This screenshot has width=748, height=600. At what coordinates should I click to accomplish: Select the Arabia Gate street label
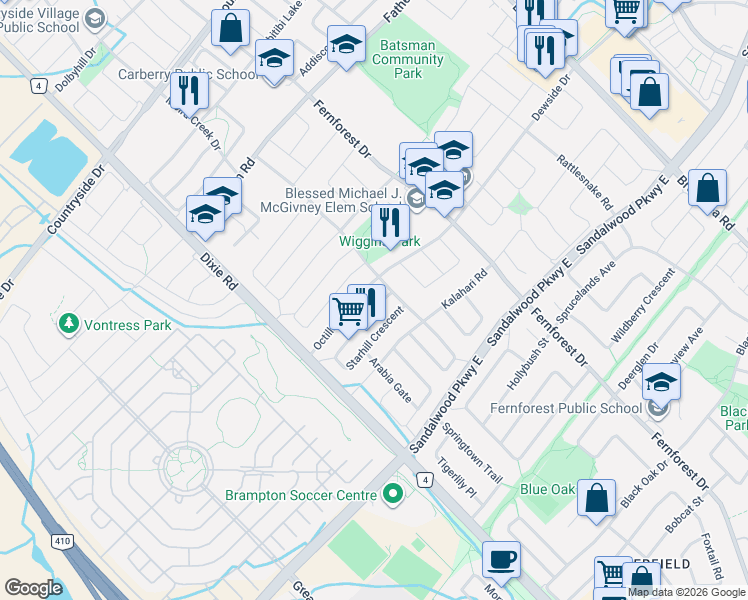[390, 380]
